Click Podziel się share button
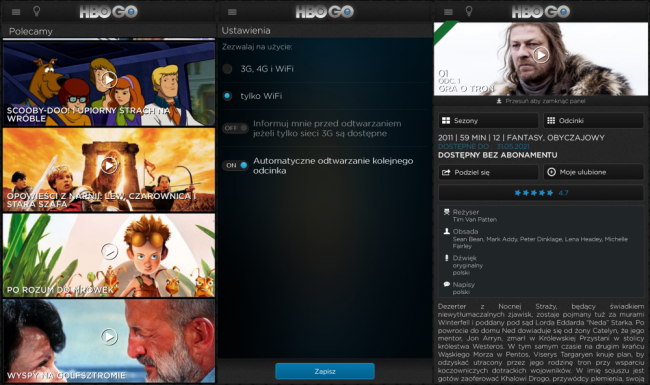Screen dimensions: 650x385 pyautogui.click(x=488, y=172)
